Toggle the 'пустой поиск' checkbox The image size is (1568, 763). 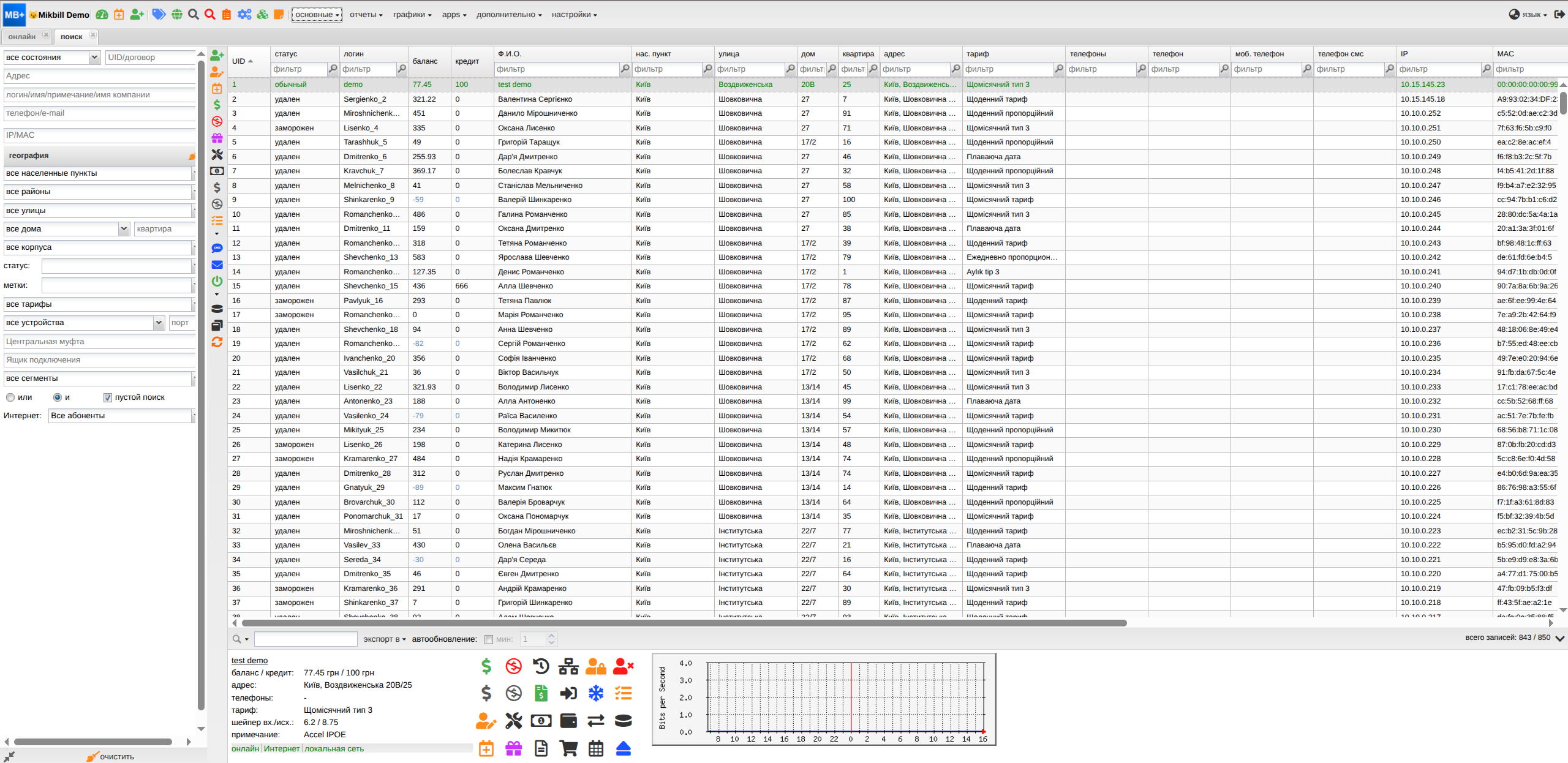[x=108, y=397]
